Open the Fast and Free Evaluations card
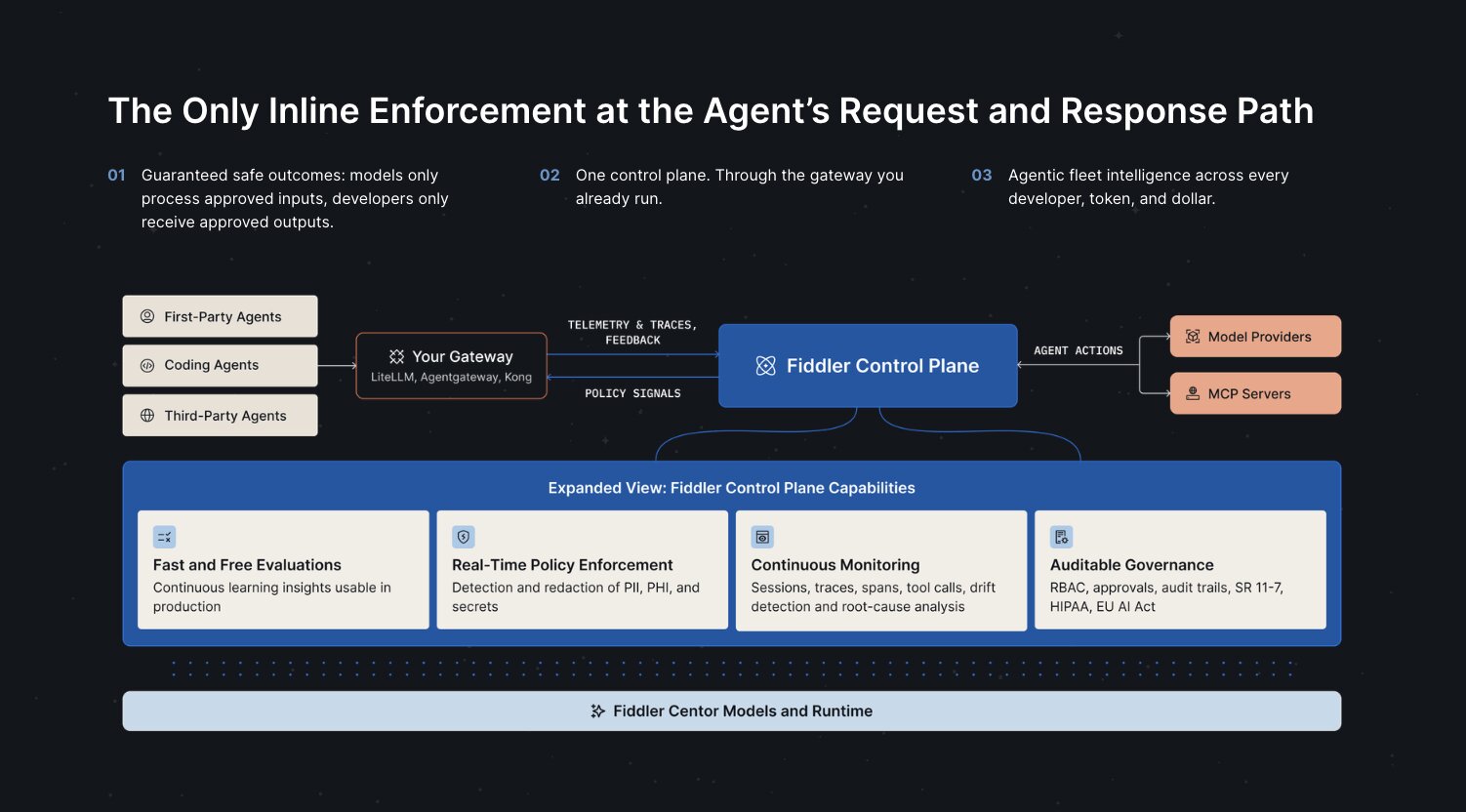The width and height of the screenshot is (1466, 812). click(x=283, y=570)
